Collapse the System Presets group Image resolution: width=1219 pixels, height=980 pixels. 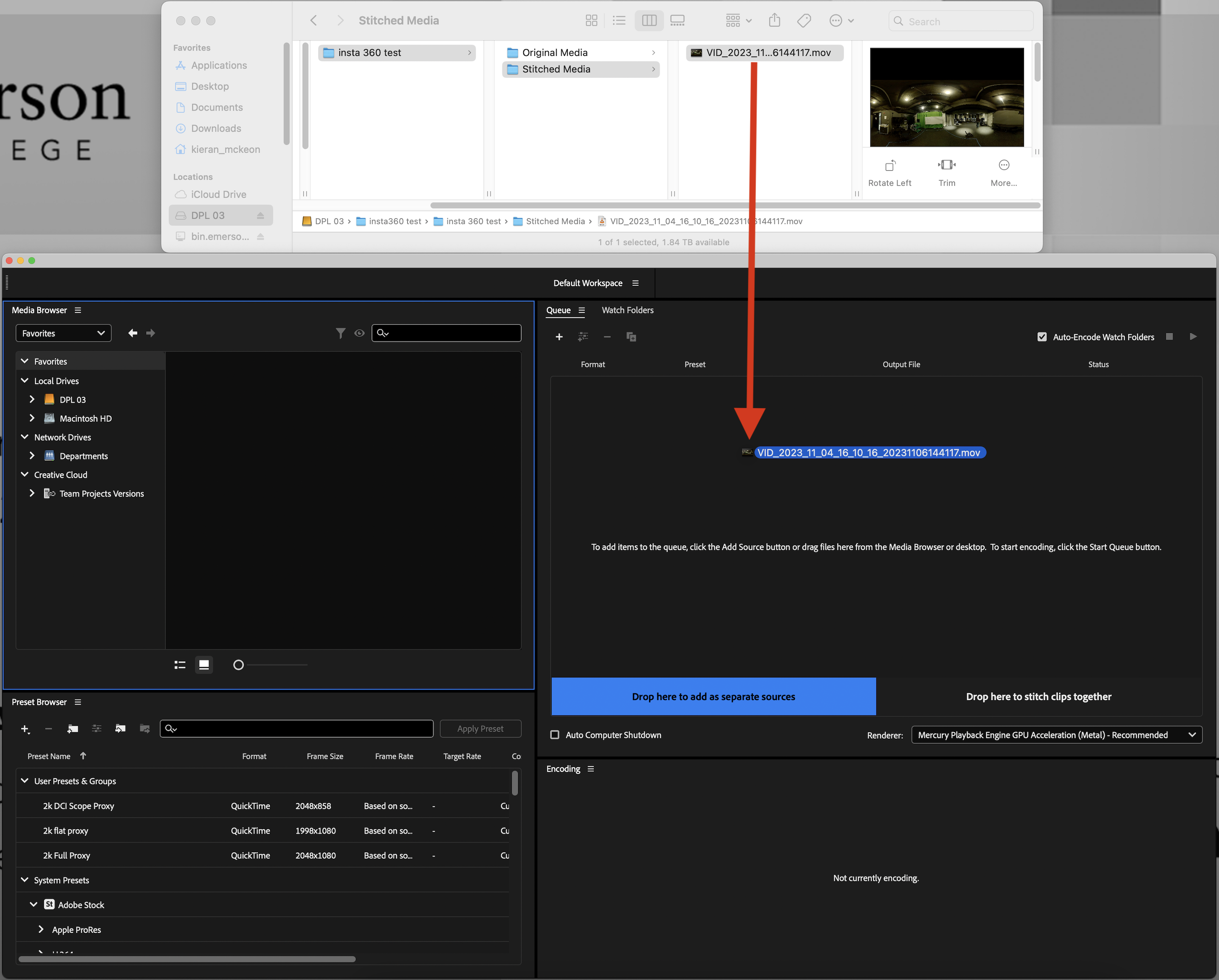pos(25,880)
